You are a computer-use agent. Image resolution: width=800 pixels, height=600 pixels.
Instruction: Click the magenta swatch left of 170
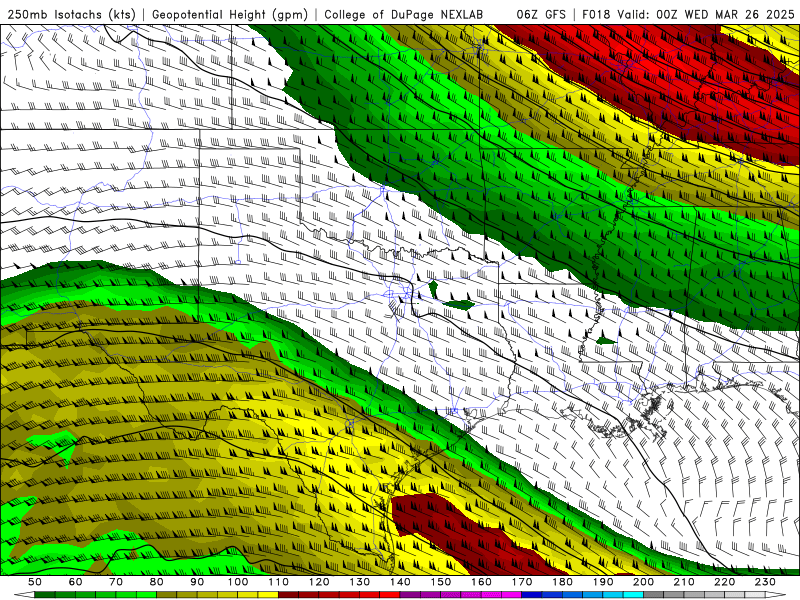[512, 595]
